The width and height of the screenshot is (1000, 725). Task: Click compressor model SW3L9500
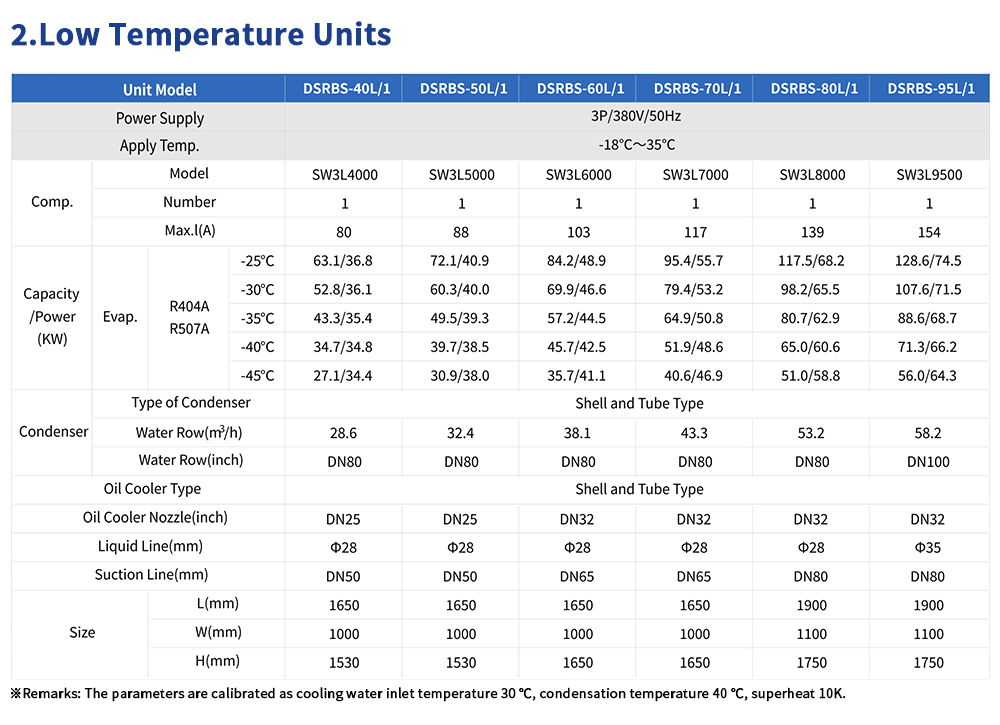point(929,175)
